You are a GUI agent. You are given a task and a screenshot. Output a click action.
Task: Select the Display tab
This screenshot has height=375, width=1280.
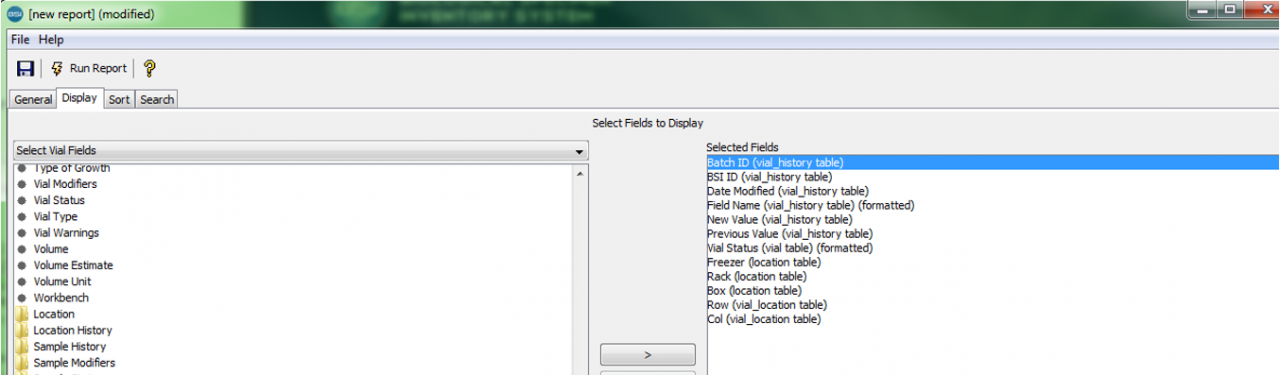80,98
